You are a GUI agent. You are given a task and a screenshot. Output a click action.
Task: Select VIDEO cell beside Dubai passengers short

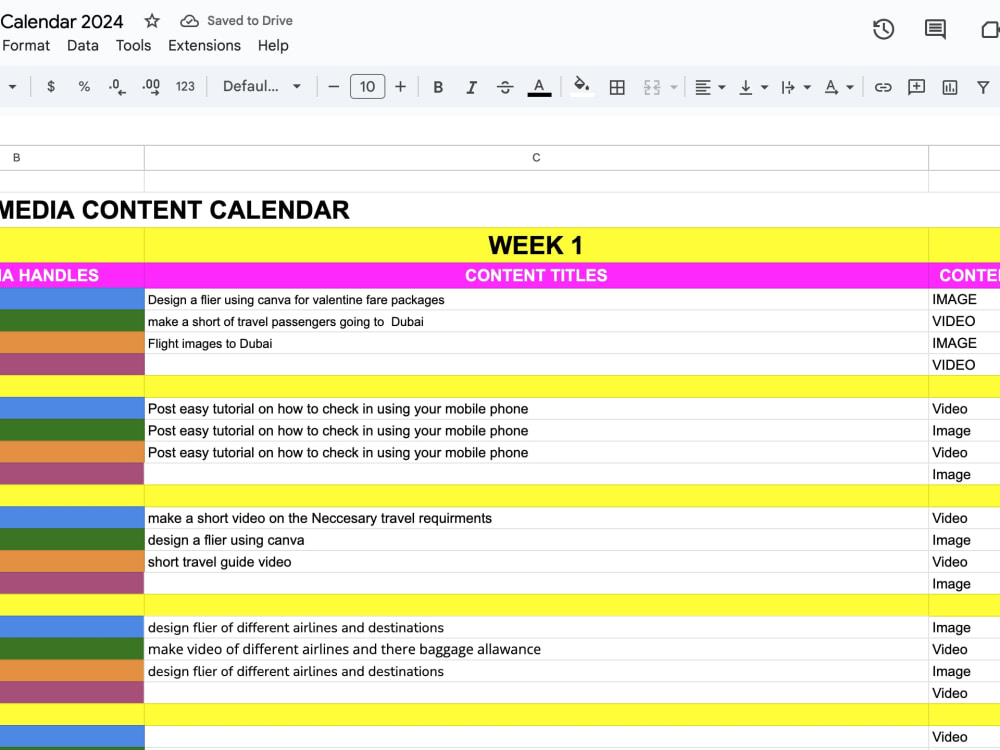coord(964,321)
